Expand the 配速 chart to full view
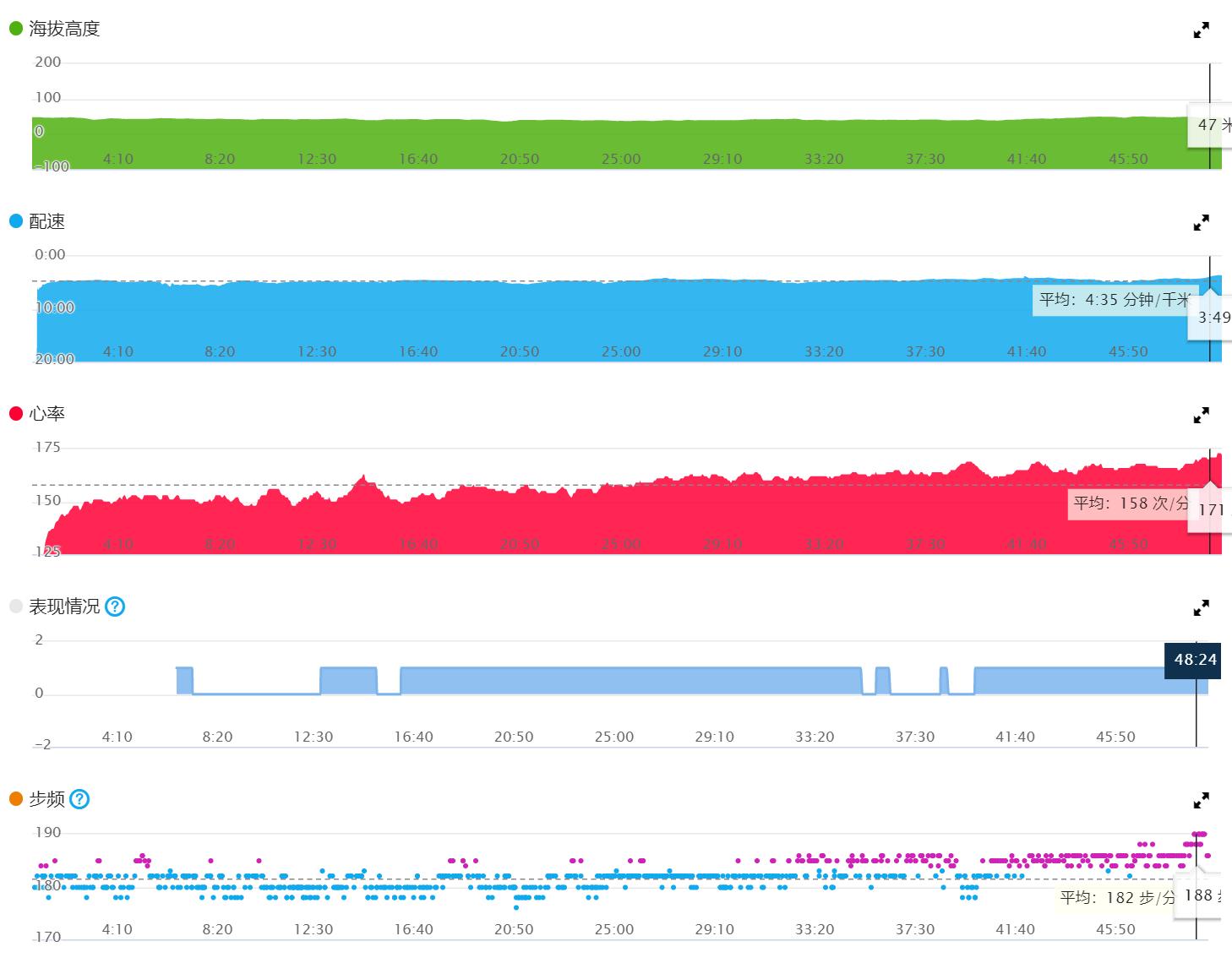The height and width of the screenshot is (974, 1232). (x=1201, y=223)
